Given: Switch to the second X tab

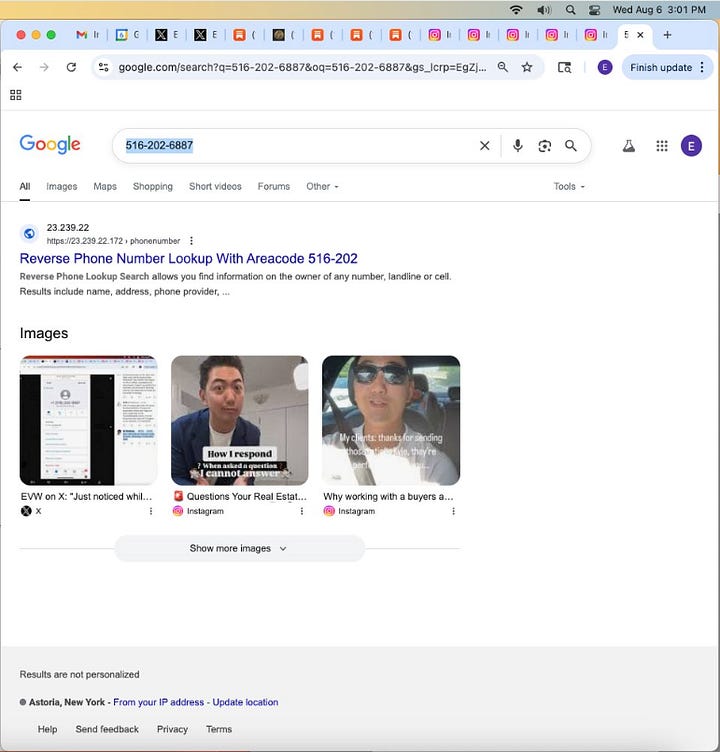Looking at the screenshot, I should [206, 35].
